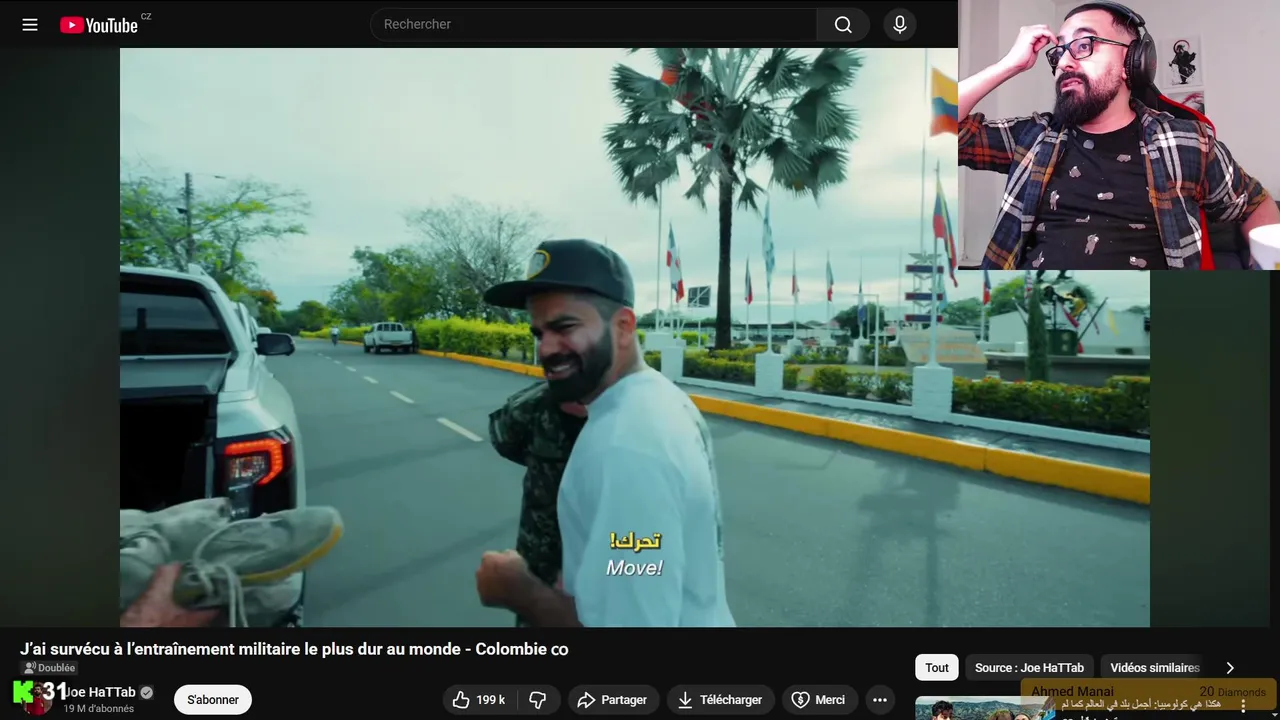This screenshot has height=720, width=1280.
Task: Click the webcam overlay of the streamer
Action: click(1119, 135)
